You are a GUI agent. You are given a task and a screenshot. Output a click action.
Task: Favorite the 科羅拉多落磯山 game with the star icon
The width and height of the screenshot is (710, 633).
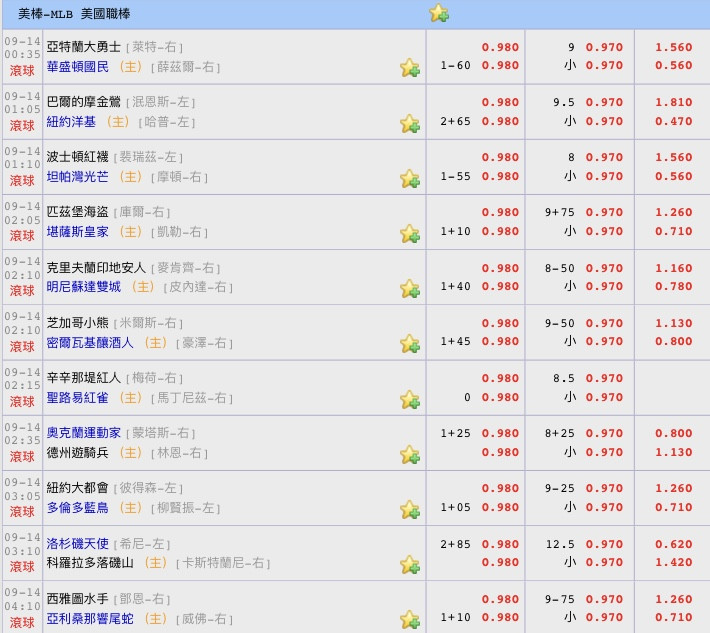coord(410,565)
